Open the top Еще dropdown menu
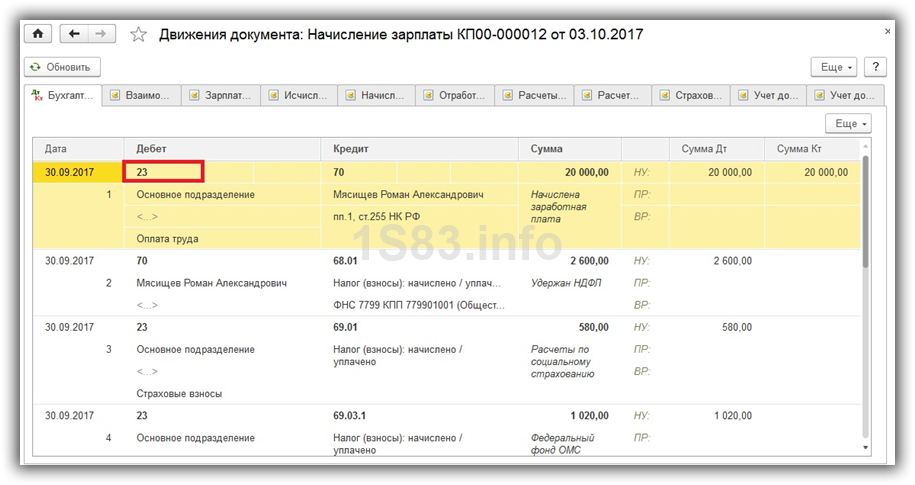 837,67
